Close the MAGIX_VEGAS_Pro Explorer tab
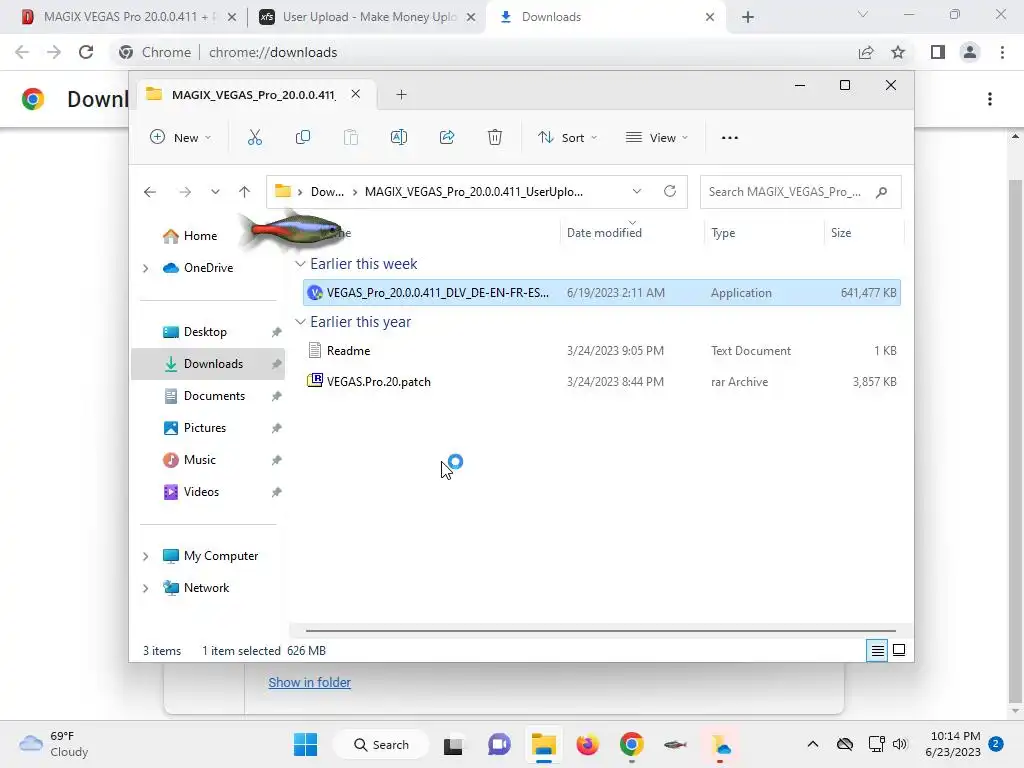The width and height of the screenshot is (1024, 768). coord(355,94)
